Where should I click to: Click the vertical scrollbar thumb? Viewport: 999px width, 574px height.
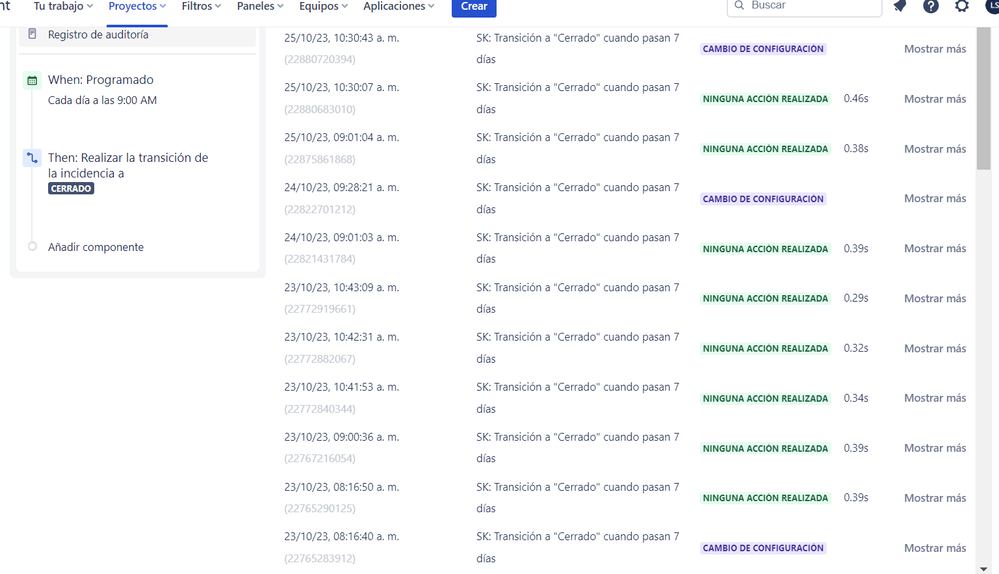[x=983, y=99]
